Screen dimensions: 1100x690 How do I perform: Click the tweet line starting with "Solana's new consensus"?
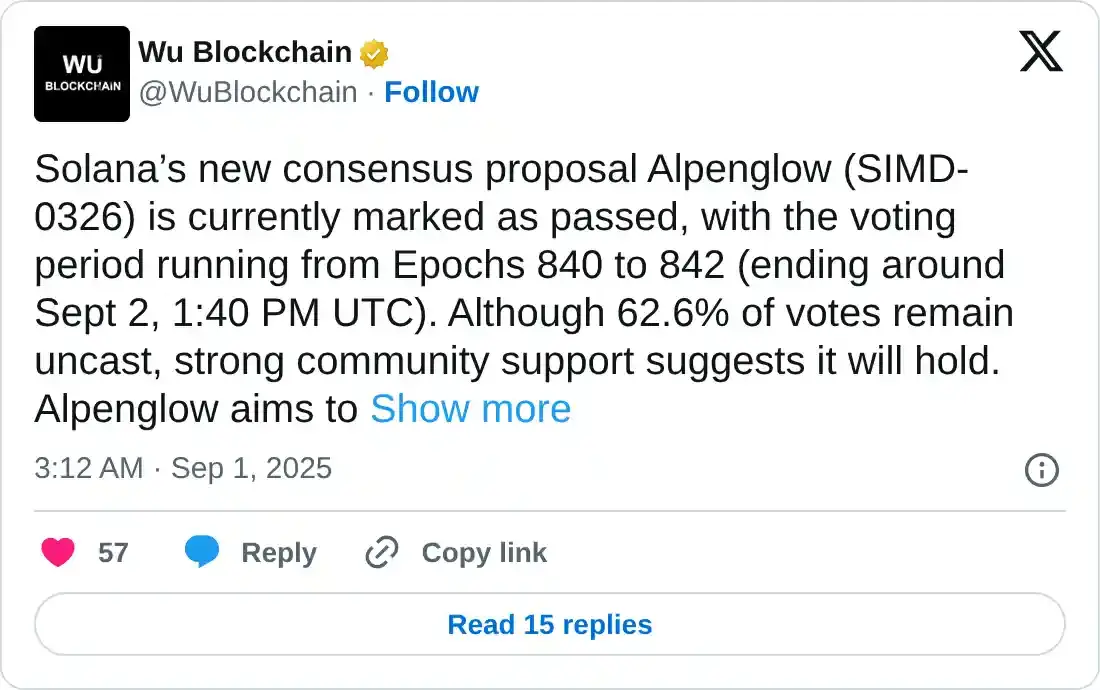pyautogui.click(x=500, y=170)
